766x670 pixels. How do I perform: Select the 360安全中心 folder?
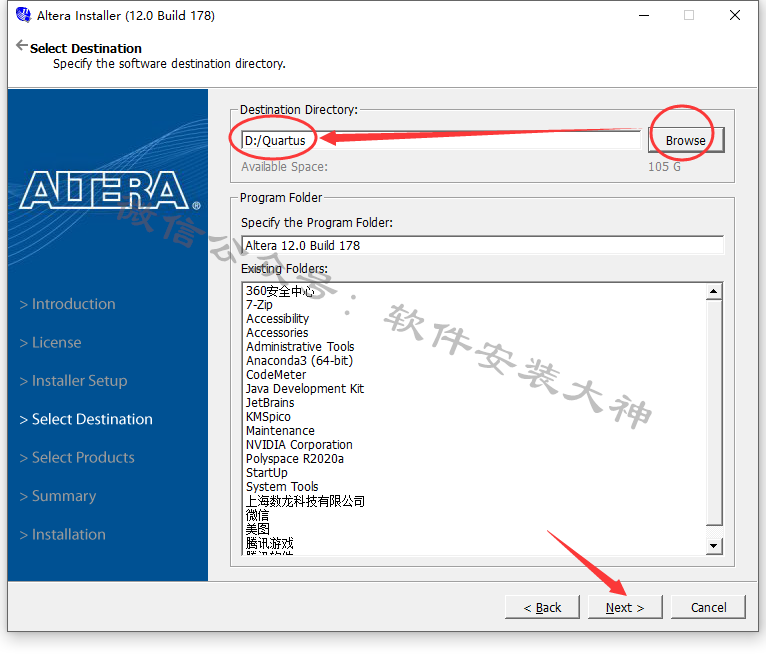(280, 291)
